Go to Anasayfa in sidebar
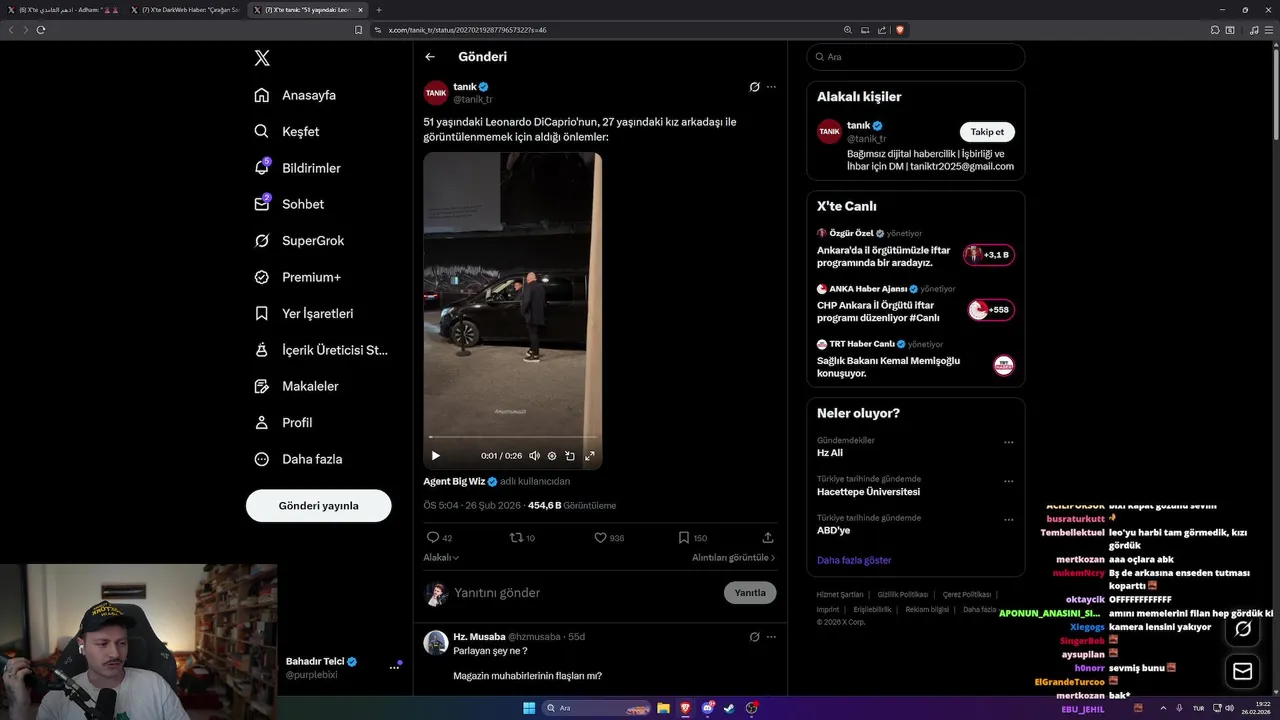1280x720 pixels. pyautogui.click(x=295, y=95)
